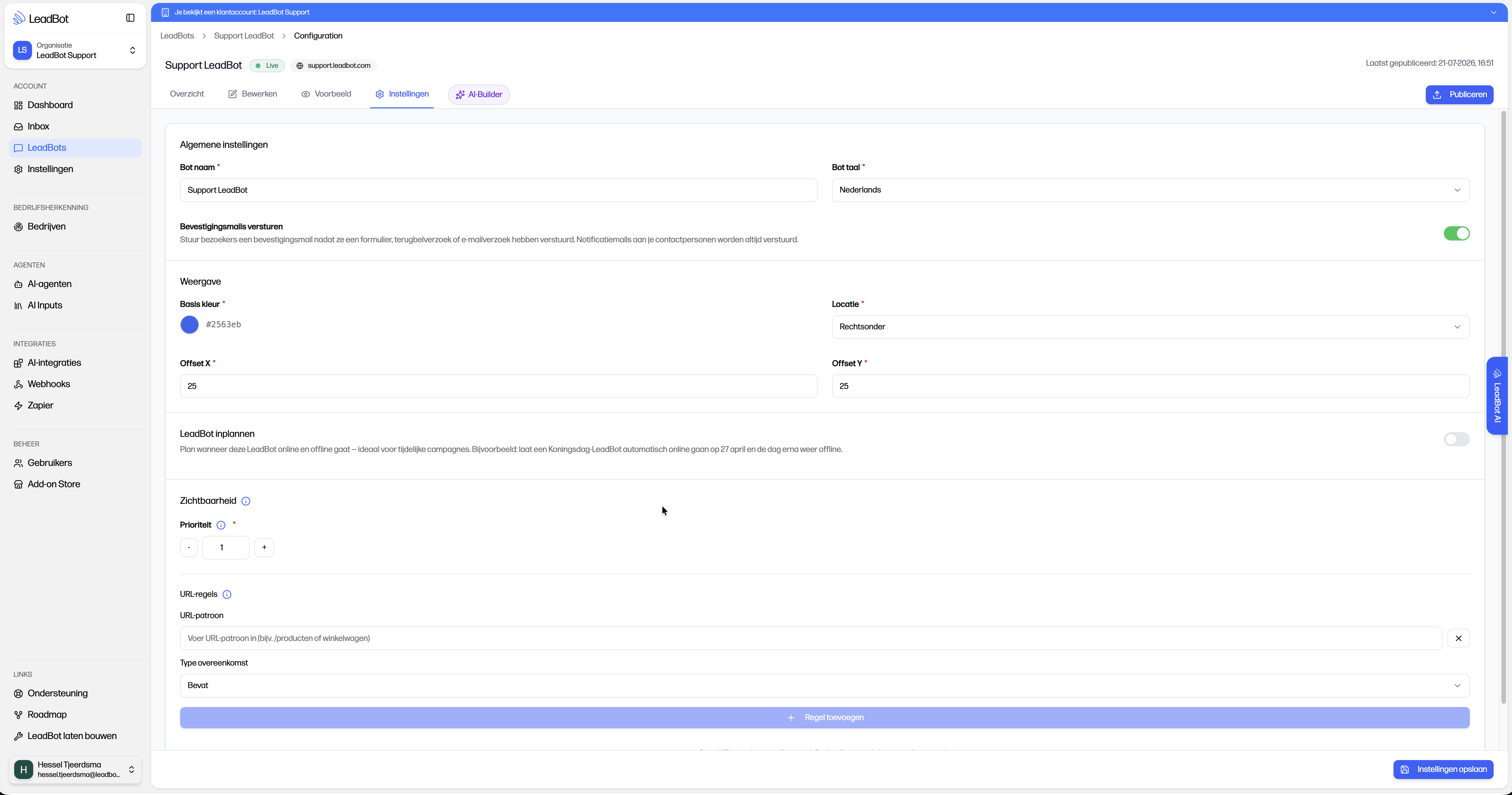Click the Roadmap icon

click(x=18, y=715)
